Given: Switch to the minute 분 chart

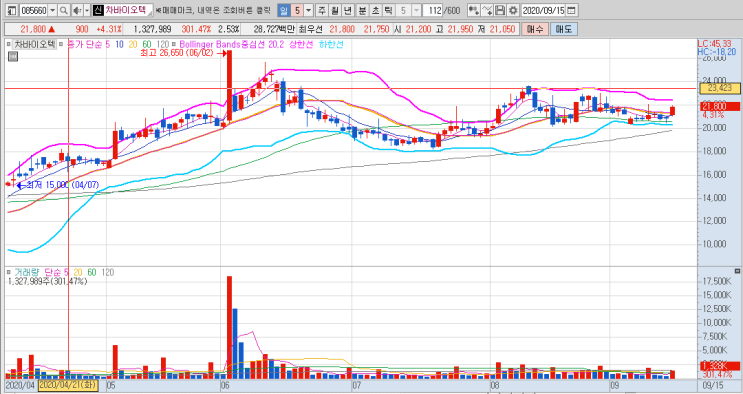Looking at the screenshot, I should 362,10.
